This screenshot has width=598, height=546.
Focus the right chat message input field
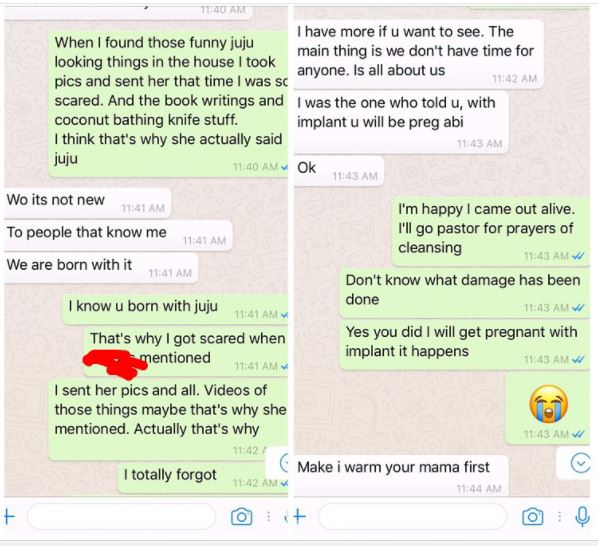(412, 516)
